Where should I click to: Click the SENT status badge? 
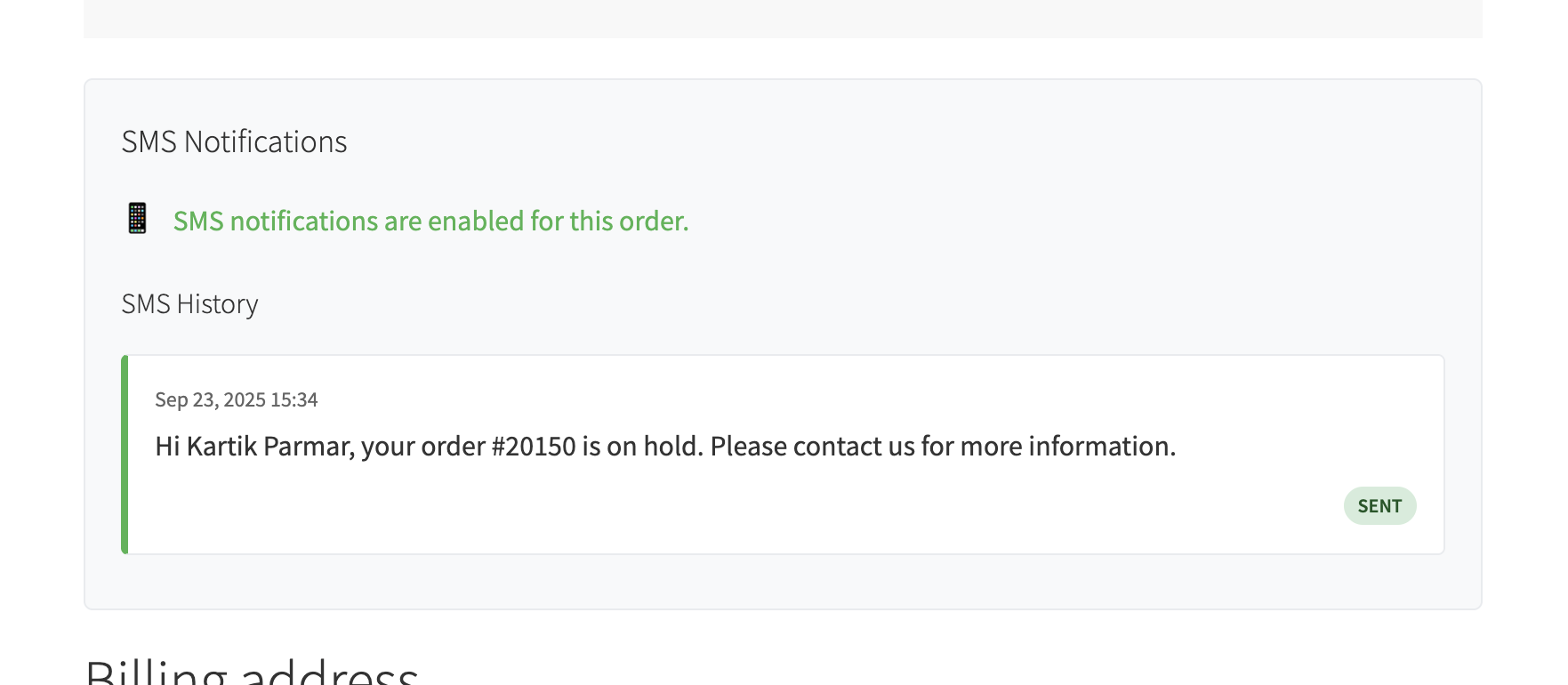(1379, 506)
